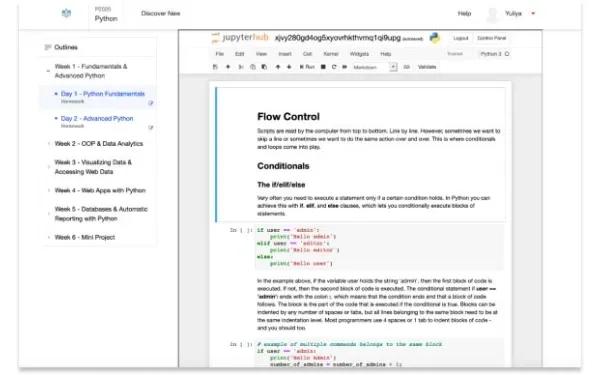Click the Homework label under Day 1
The height and width of the screenshot is (375, 600).
point(72,101)
